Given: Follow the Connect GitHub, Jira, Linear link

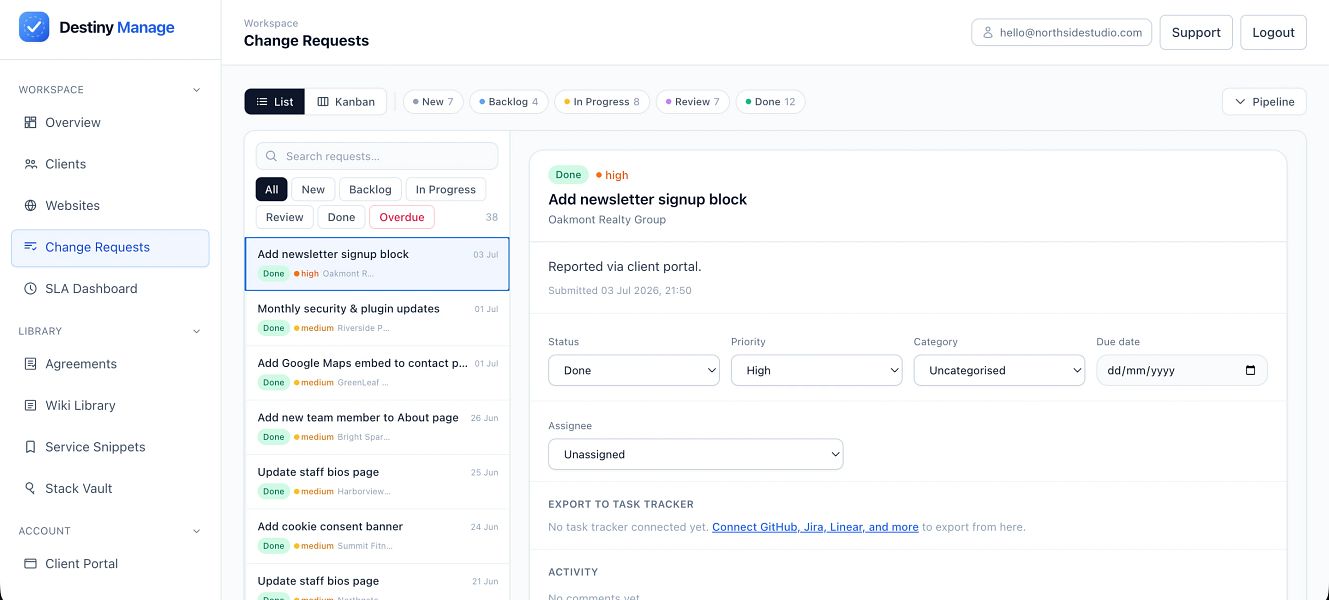Looking at the screenshot, I should (815, 527).
